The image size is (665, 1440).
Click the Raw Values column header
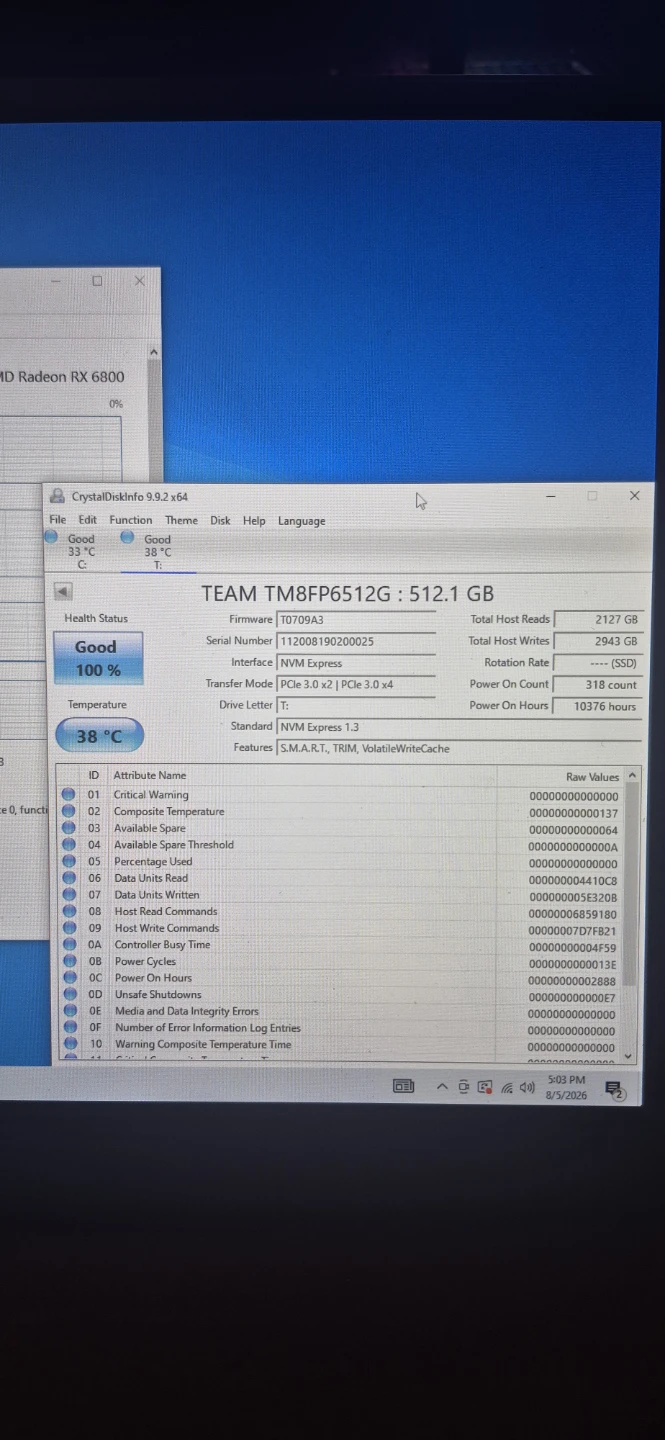point(592,777)
